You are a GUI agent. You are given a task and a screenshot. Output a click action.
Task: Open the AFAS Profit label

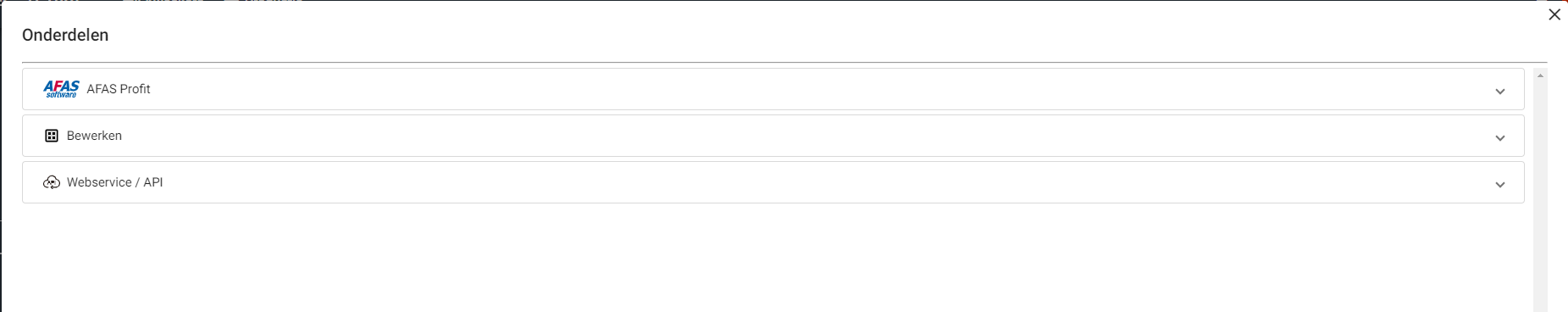pos(119,89)
